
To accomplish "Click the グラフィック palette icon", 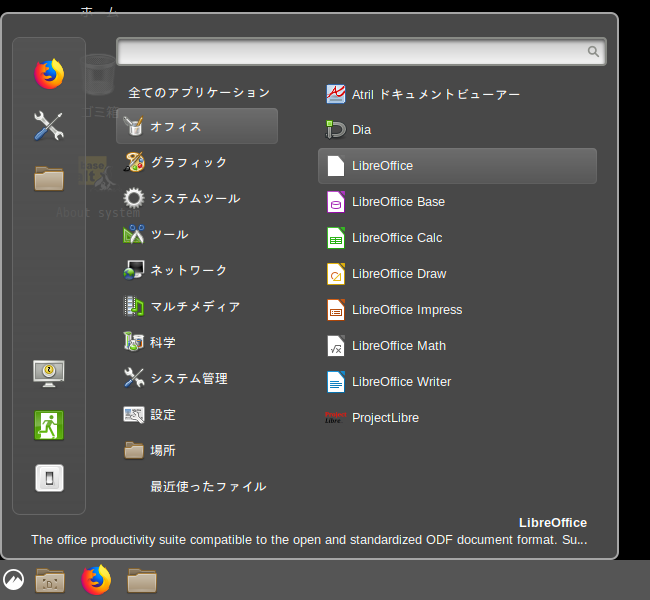I will (133, 162).
